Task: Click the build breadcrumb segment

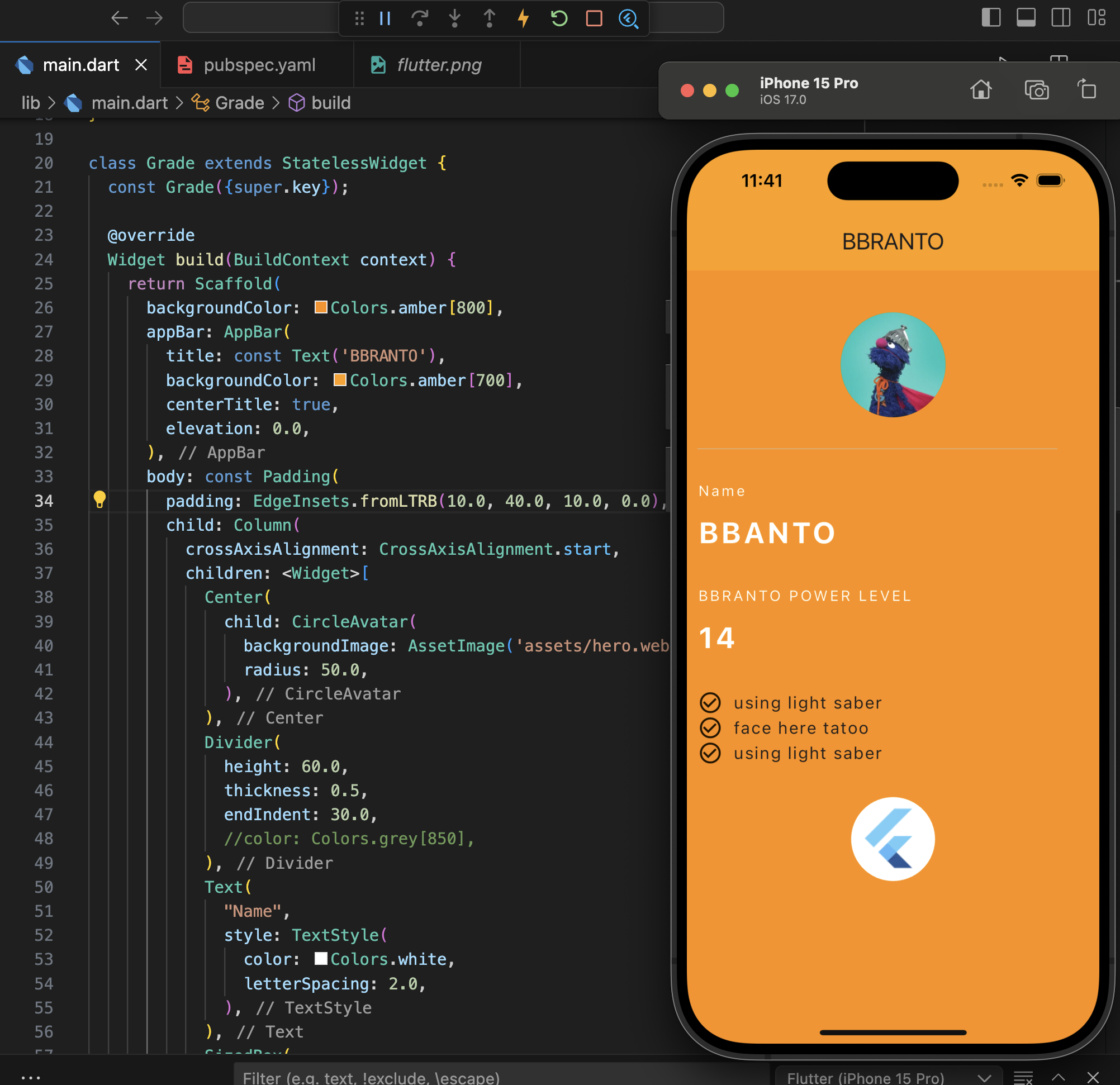Action: pyautogui.click(x=331, y=103)
